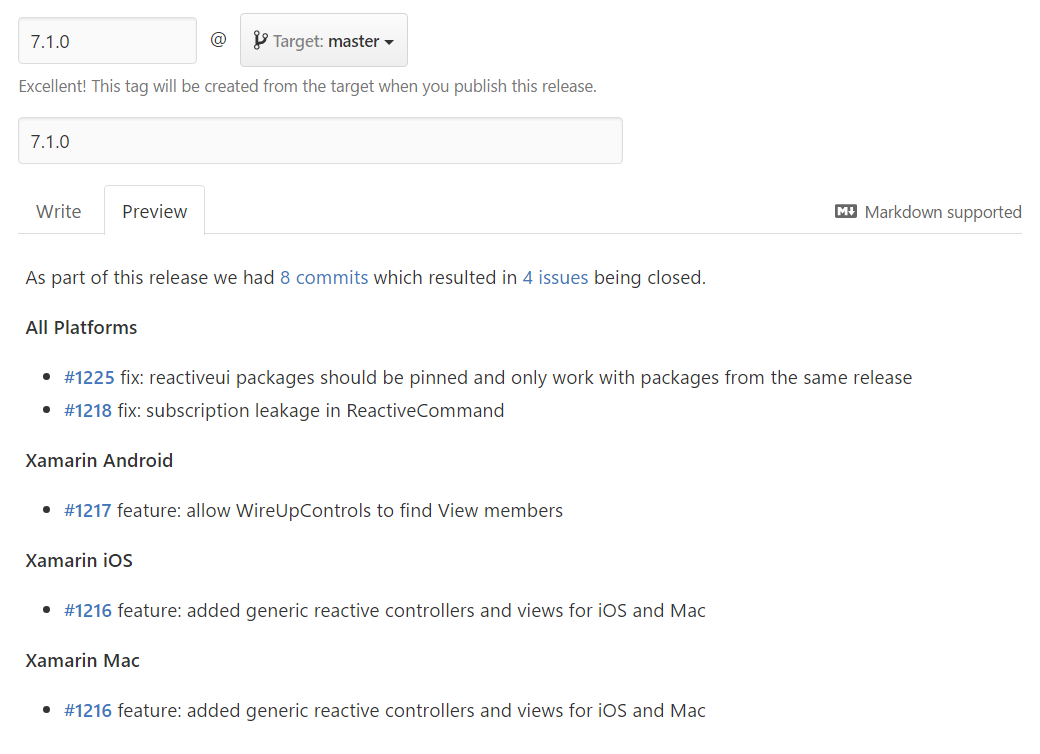
Task: Switch to the Write tab
Action: pos(59,211)
